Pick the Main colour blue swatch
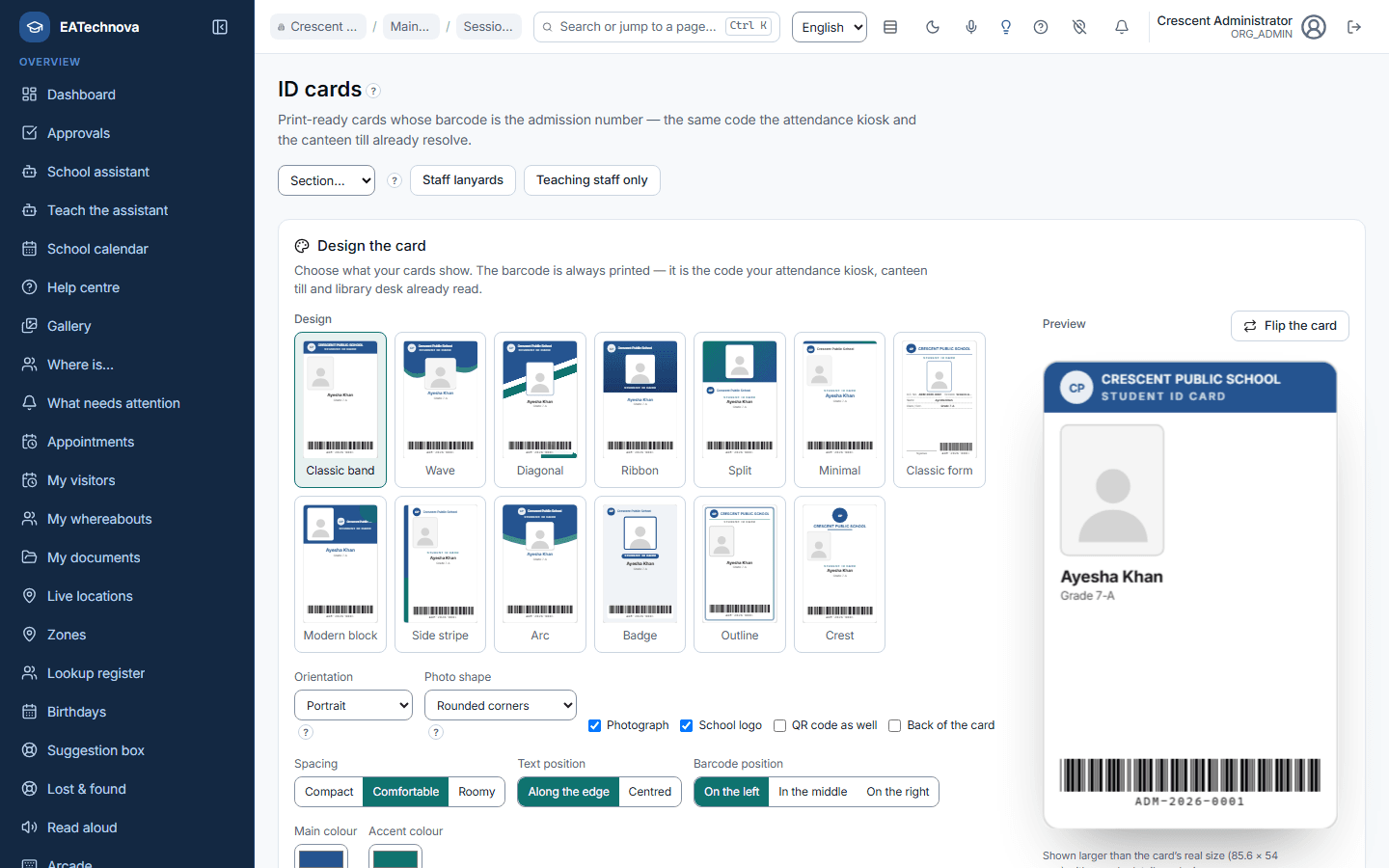The height and width of the screenshot is (868, 1389). (321, 856)
